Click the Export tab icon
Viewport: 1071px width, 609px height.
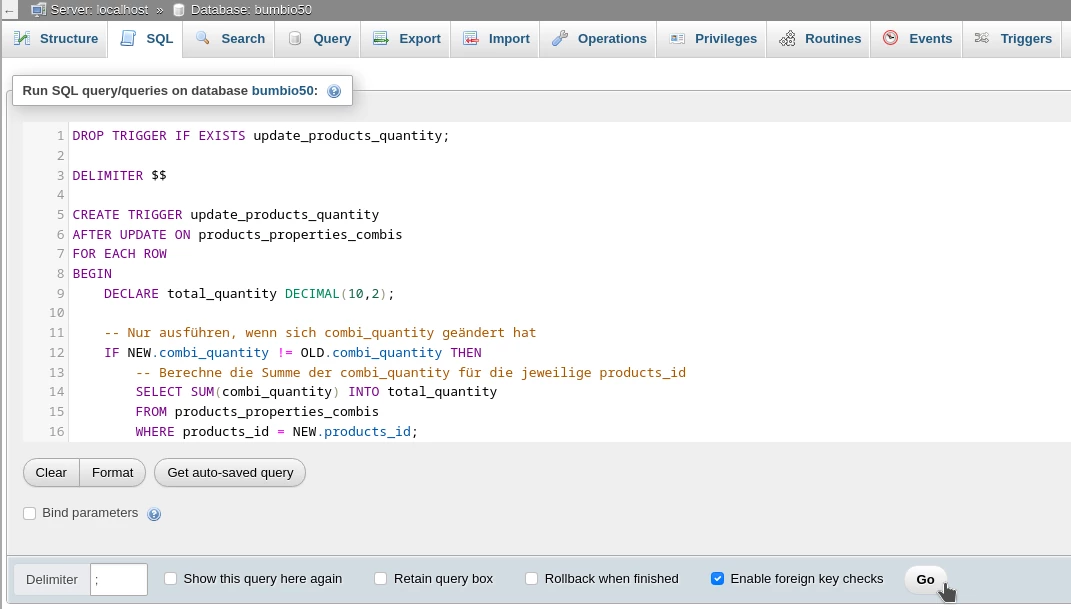tap(380, 38)
